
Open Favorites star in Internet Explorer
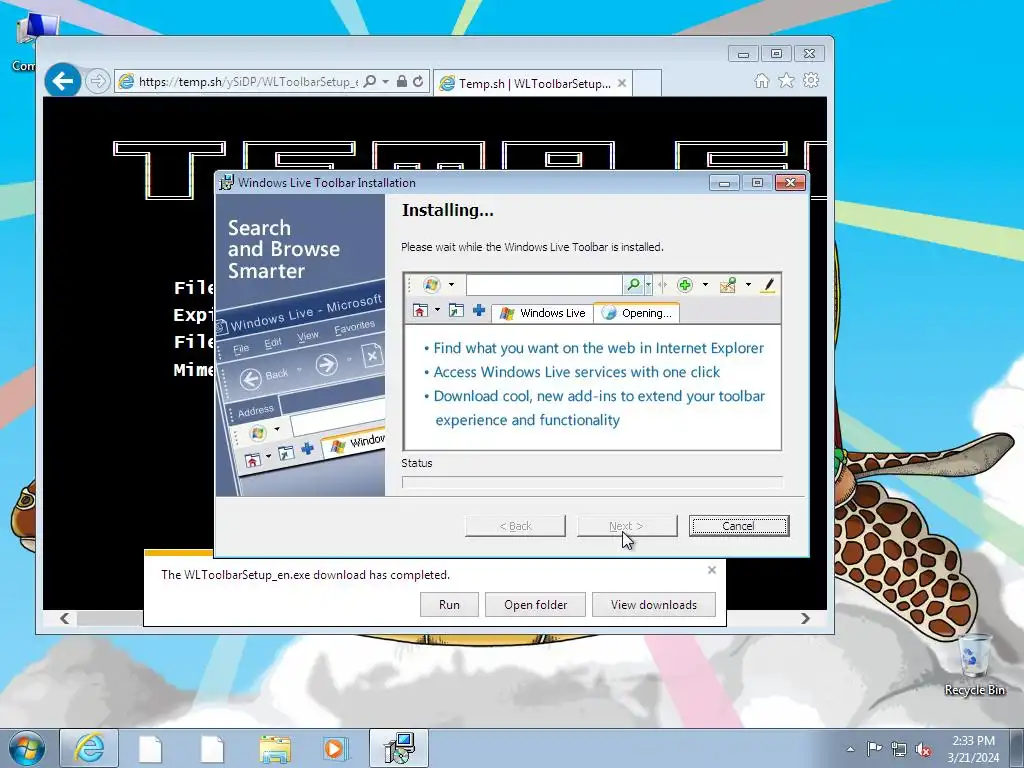[786, 80]
